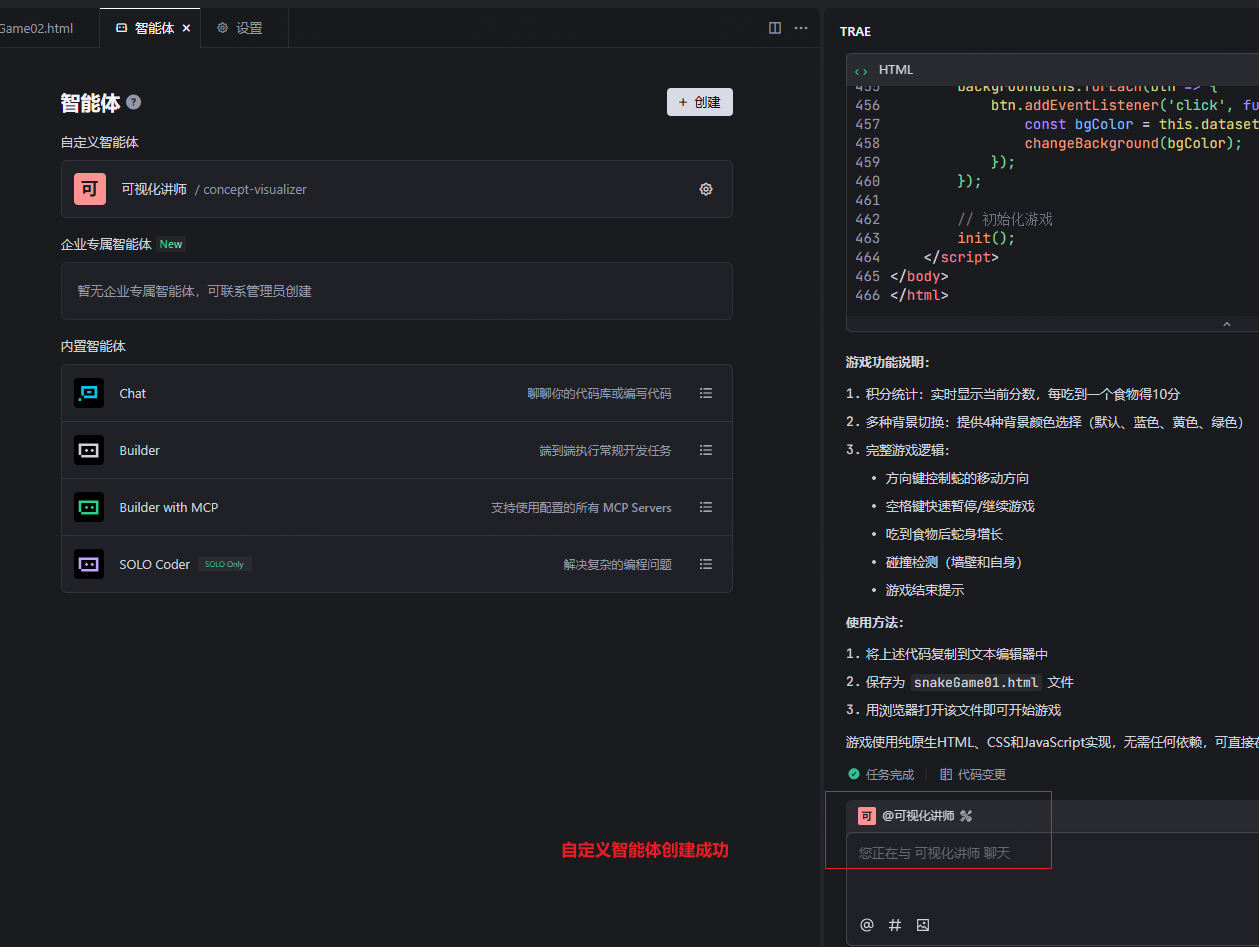Click the @ mention icon
Screen dimensions: 1259x947
pyautogui.click(x=867, y=925)
